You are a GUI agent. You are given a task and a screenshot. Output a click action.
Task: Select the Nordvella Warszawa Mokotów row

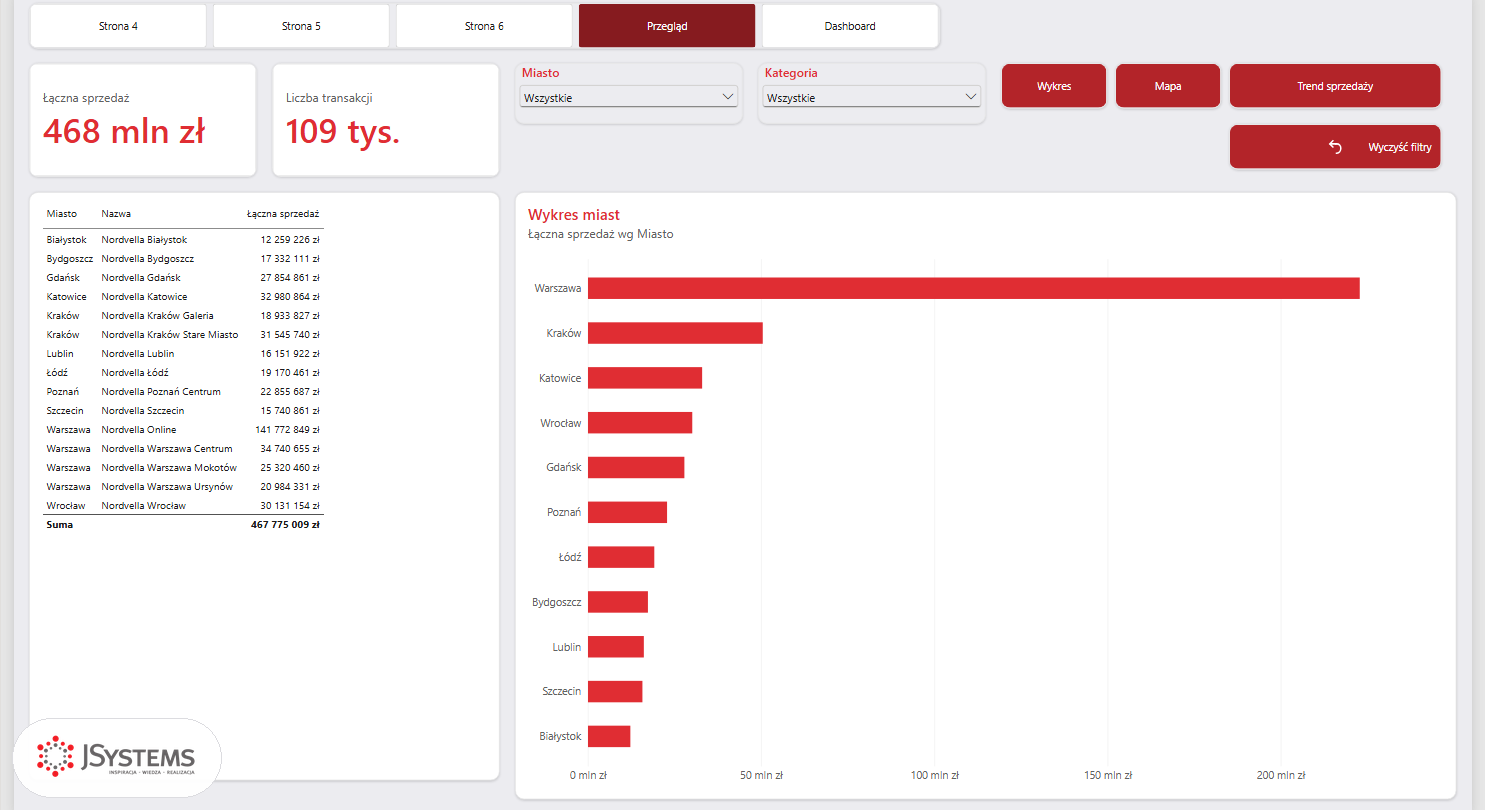tap(183, 468)
